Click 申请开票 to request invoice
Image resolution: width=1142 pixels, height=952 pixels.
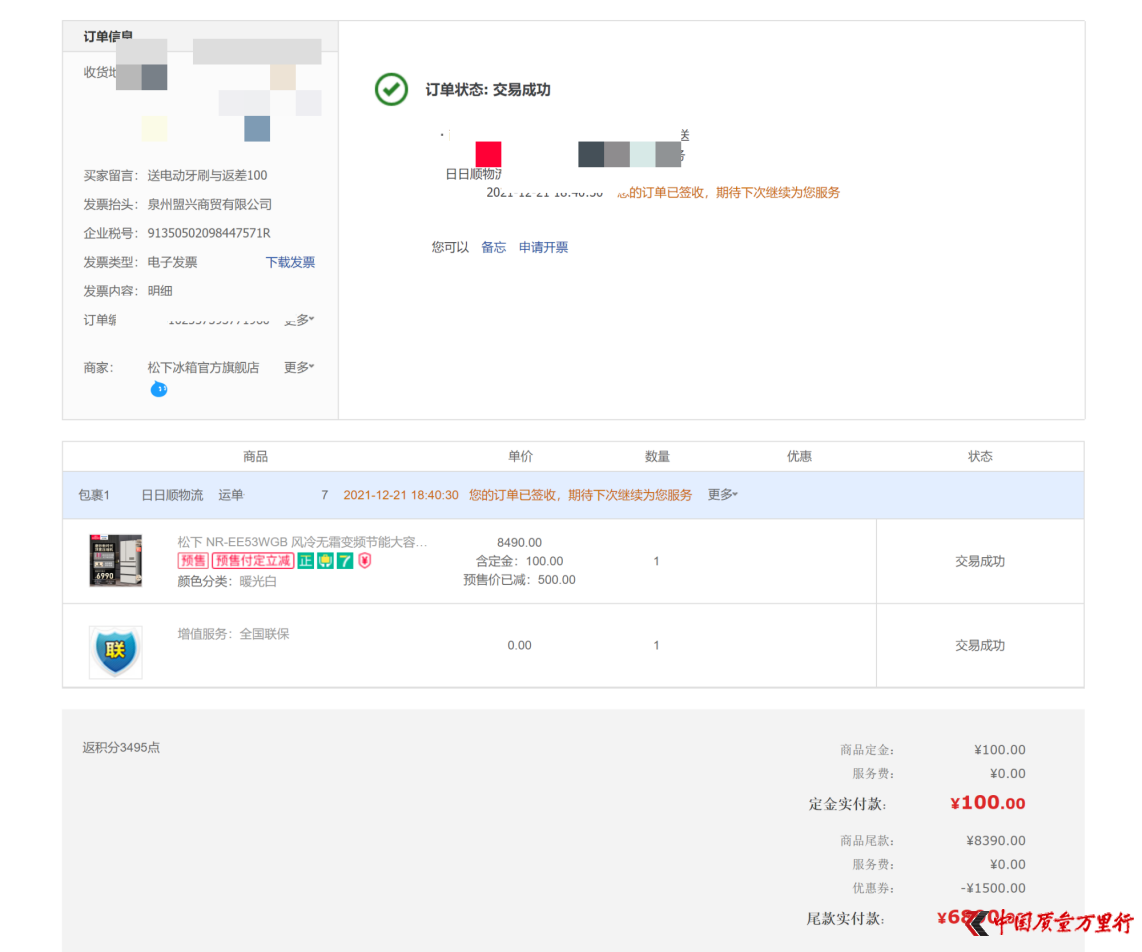[x=543, y=247]
